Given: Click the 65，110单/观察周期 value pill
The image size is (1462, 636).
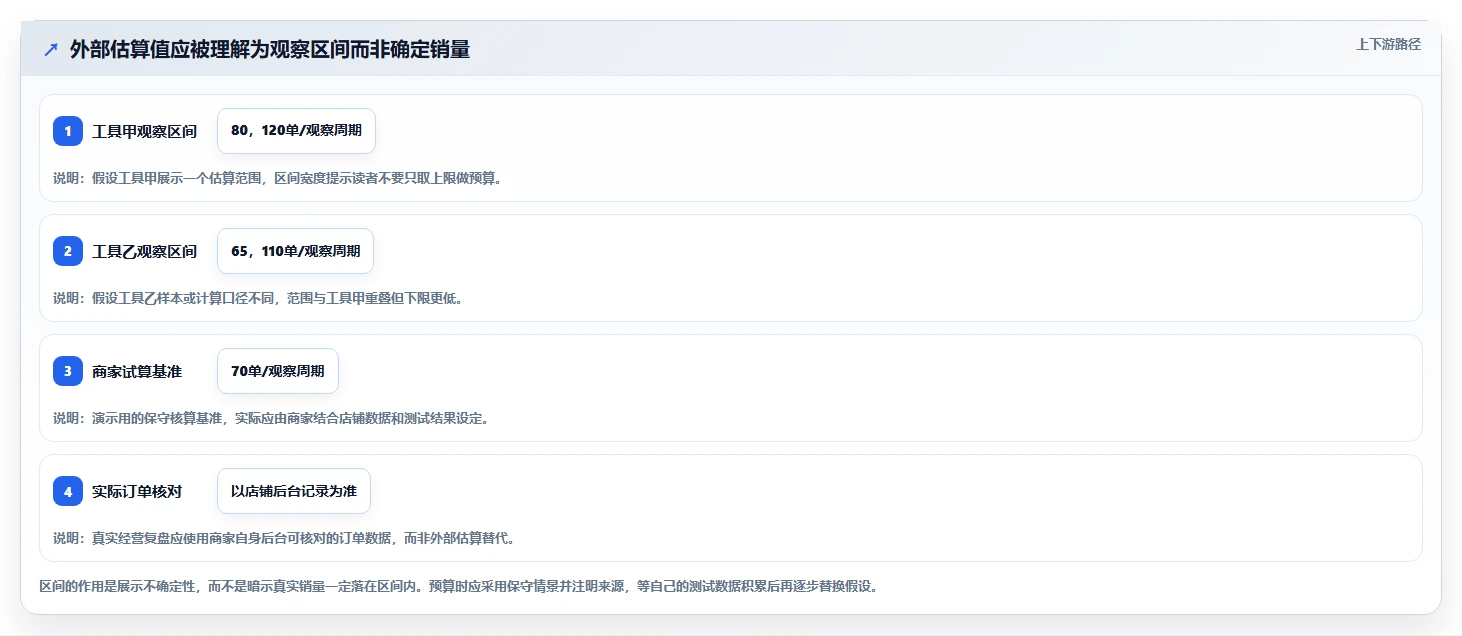Looking at the screenshot, I should (295, 251).
